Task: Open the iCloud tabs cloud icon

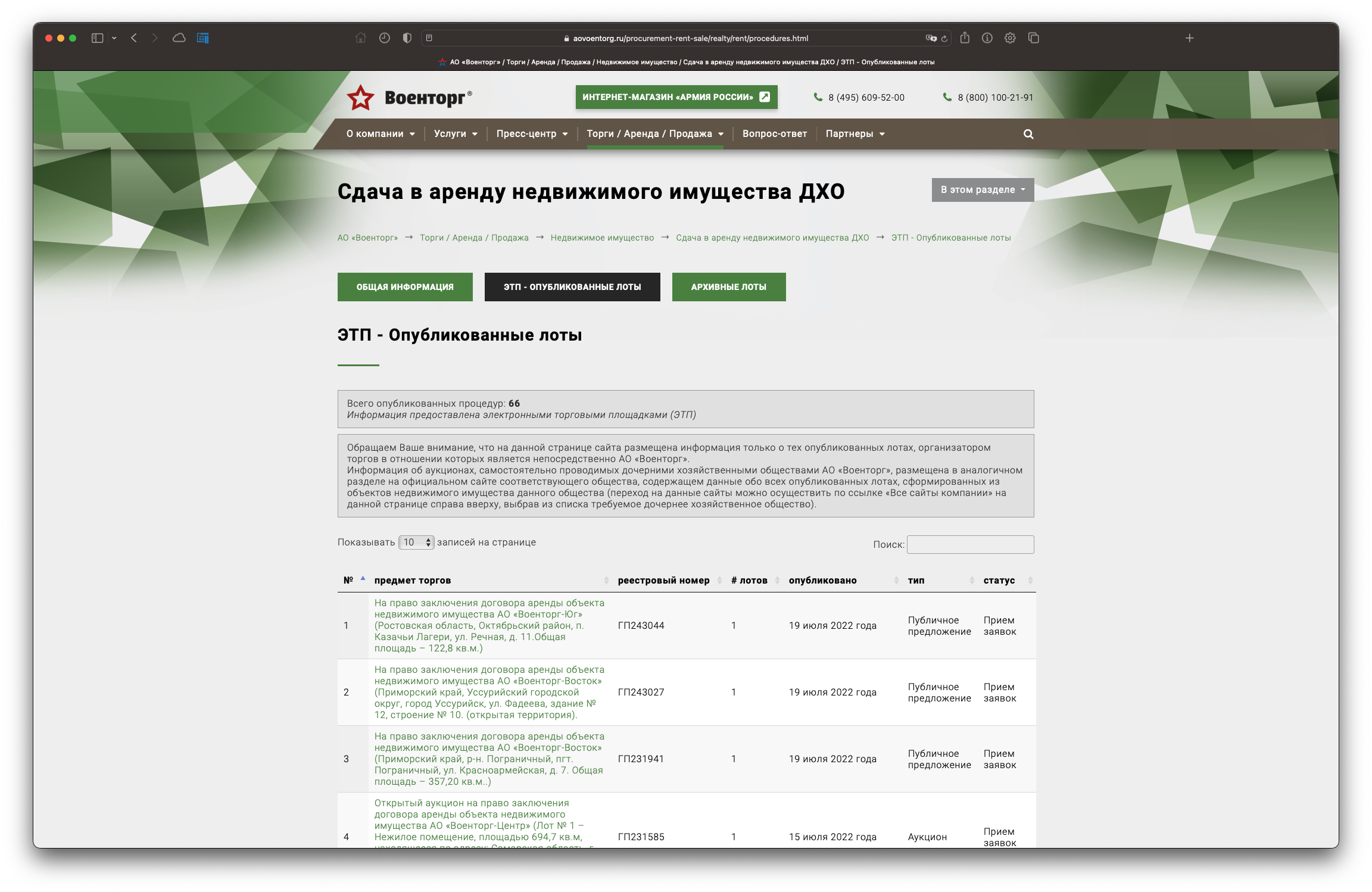Action: pos(179,38)
